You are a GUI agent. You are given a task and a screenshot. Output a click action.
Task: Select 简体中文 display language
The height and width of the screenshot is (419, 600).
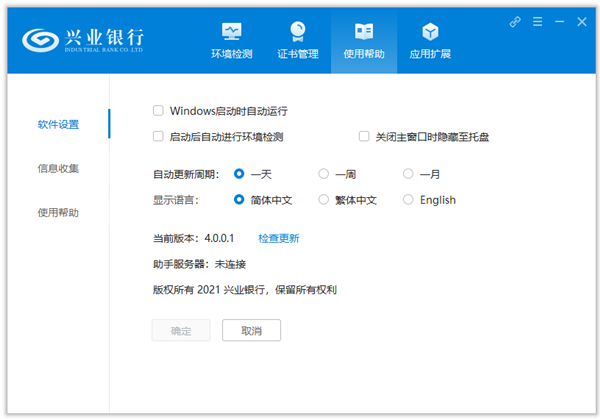(239, 200)
